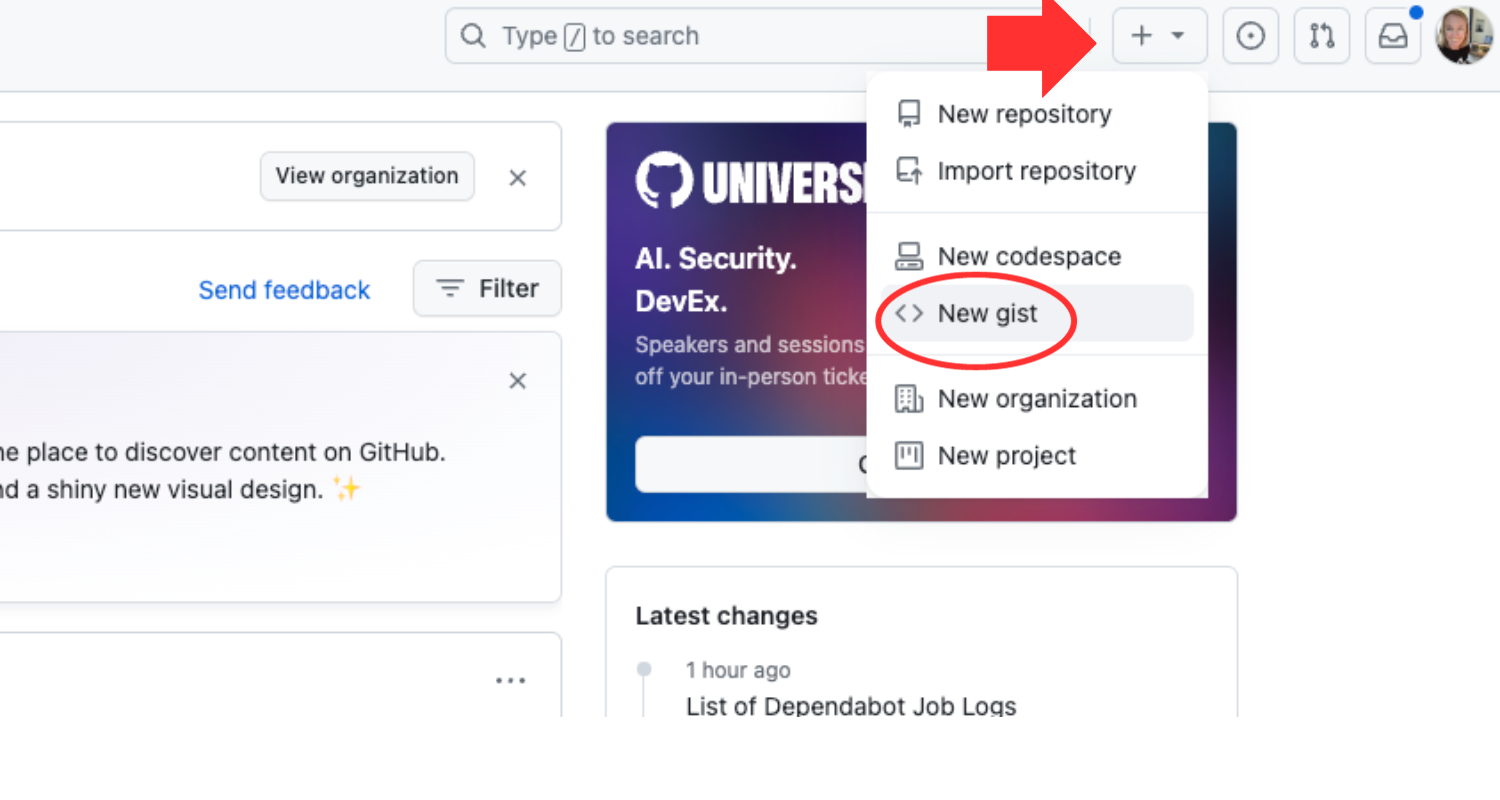Open the pull requests icon
1500x800 pixels.
click(1321, 36)
